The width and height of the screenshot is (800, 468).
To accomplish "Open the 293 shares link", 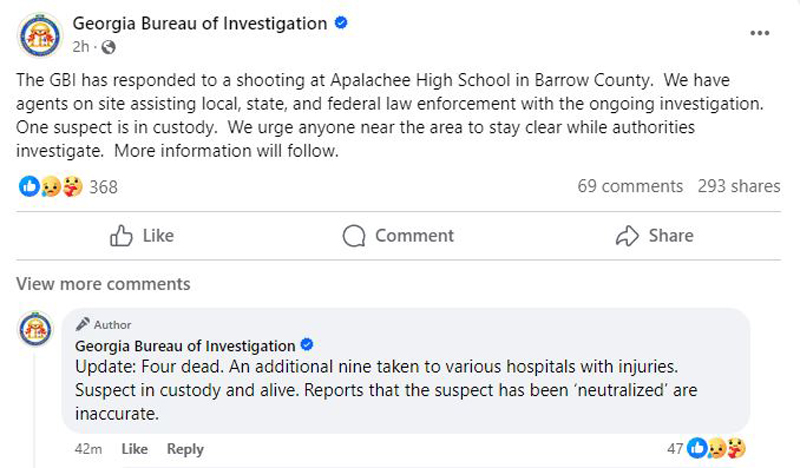I will point(739,186).
